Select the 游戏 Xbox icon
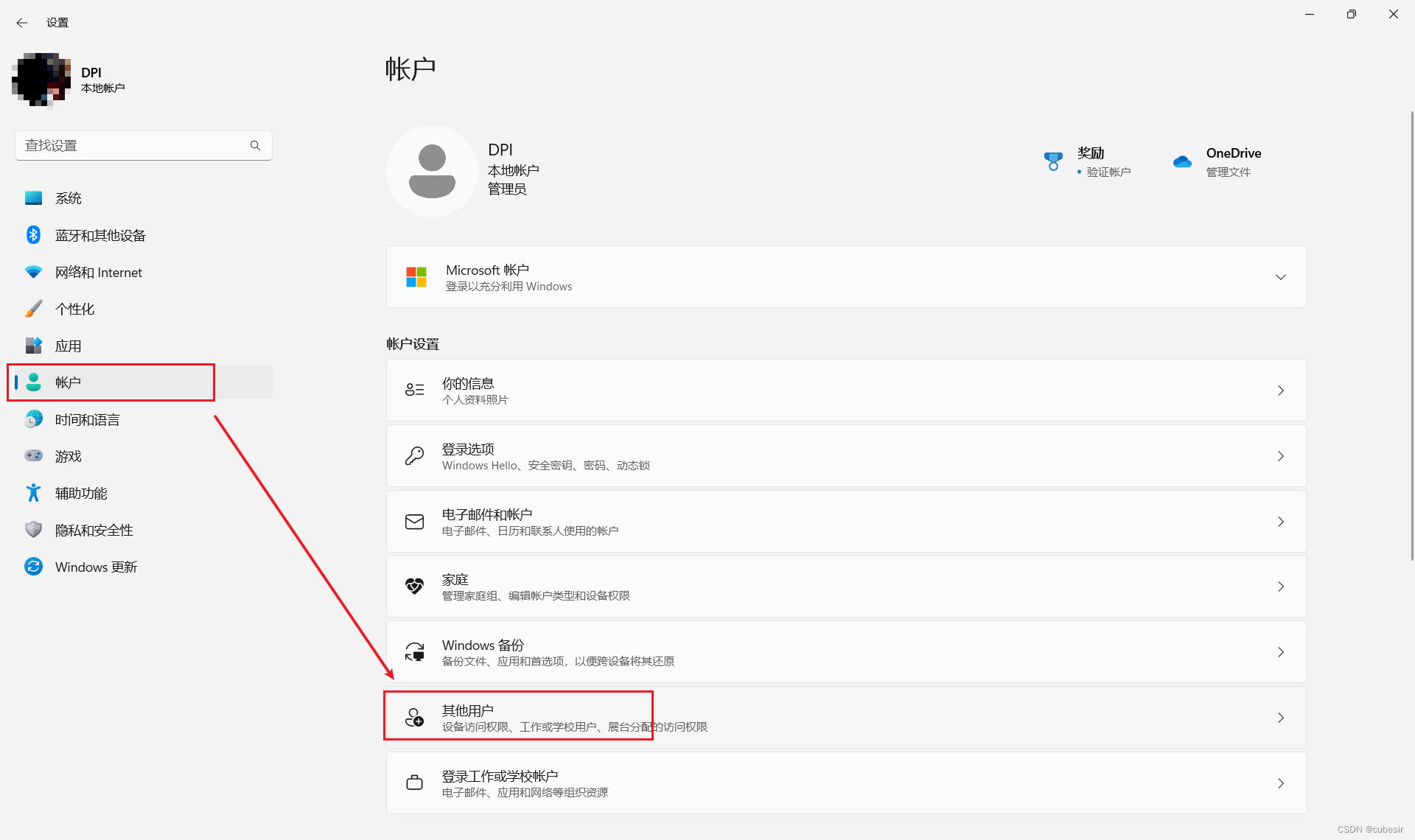The height and width of the screenshot is (840, 1415). click(33, 455)
